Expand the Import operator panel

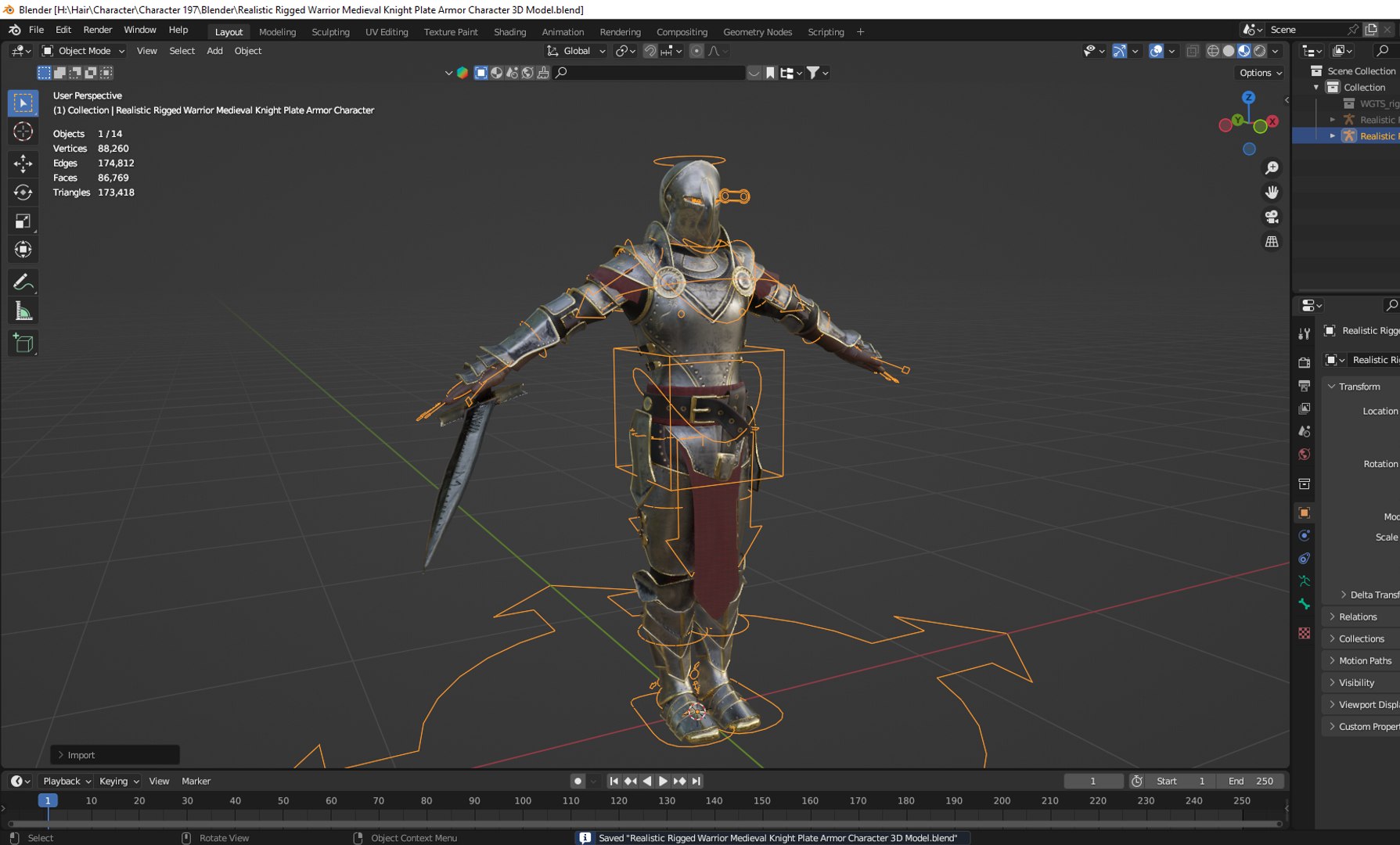click(115, 755)
